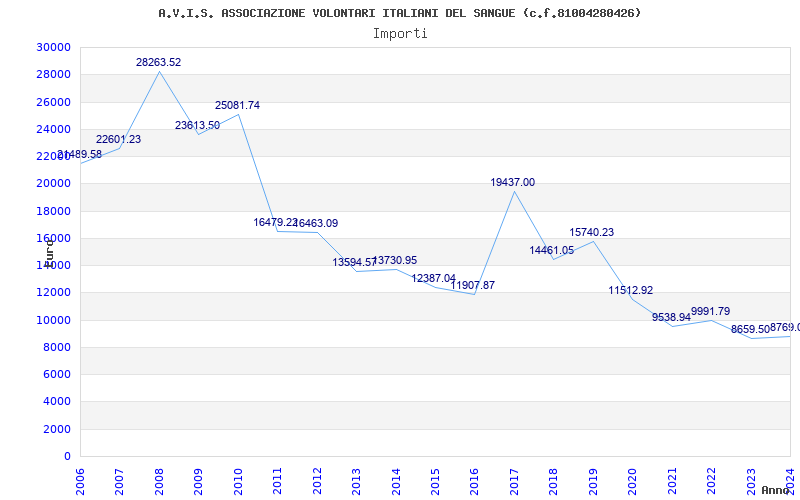Click the 18000 y-axis tick label
This screenshot has height=500, width=800.
coord(54,211)
